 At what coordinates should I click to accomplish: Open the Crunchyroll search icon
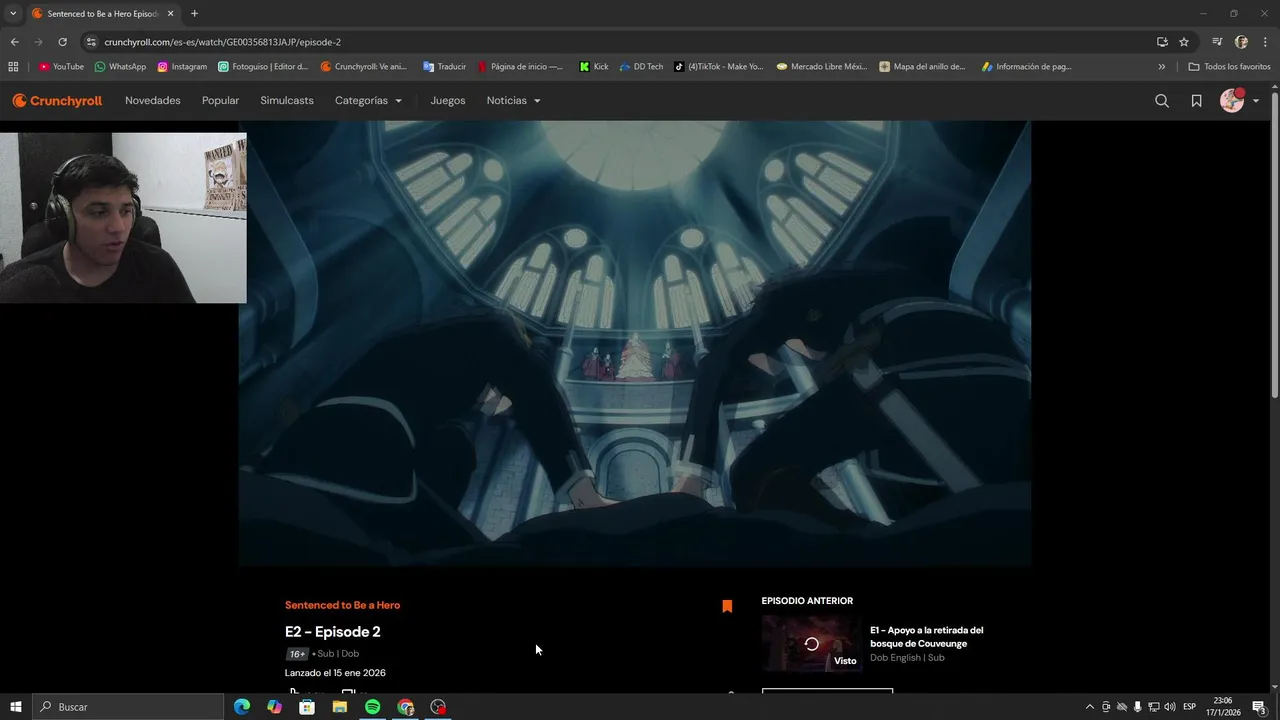[1162, 101]
